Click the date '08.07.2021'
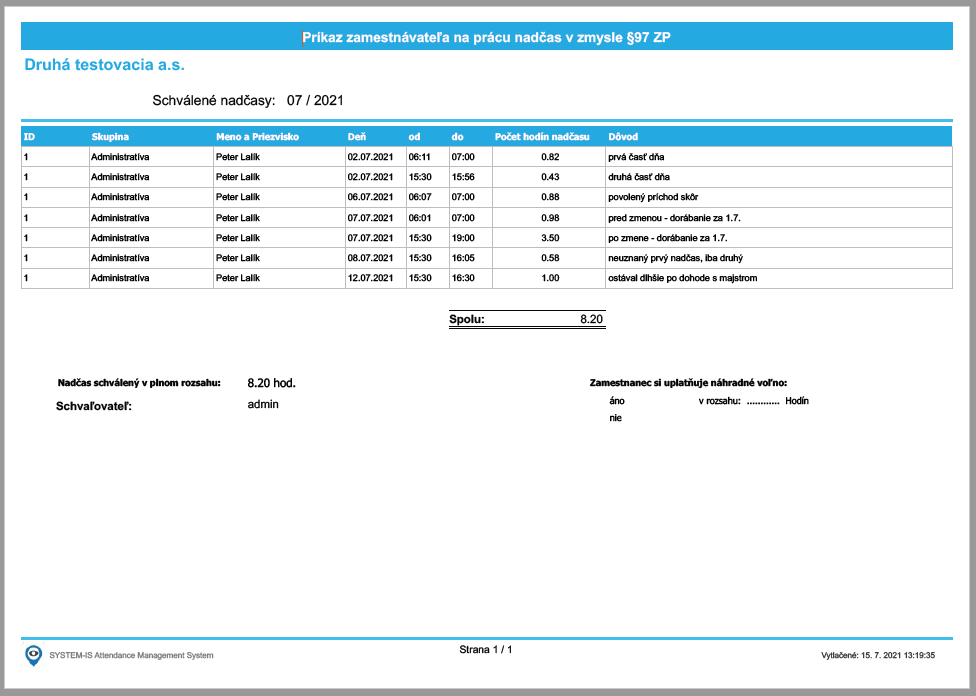 (x=370, y=258)
